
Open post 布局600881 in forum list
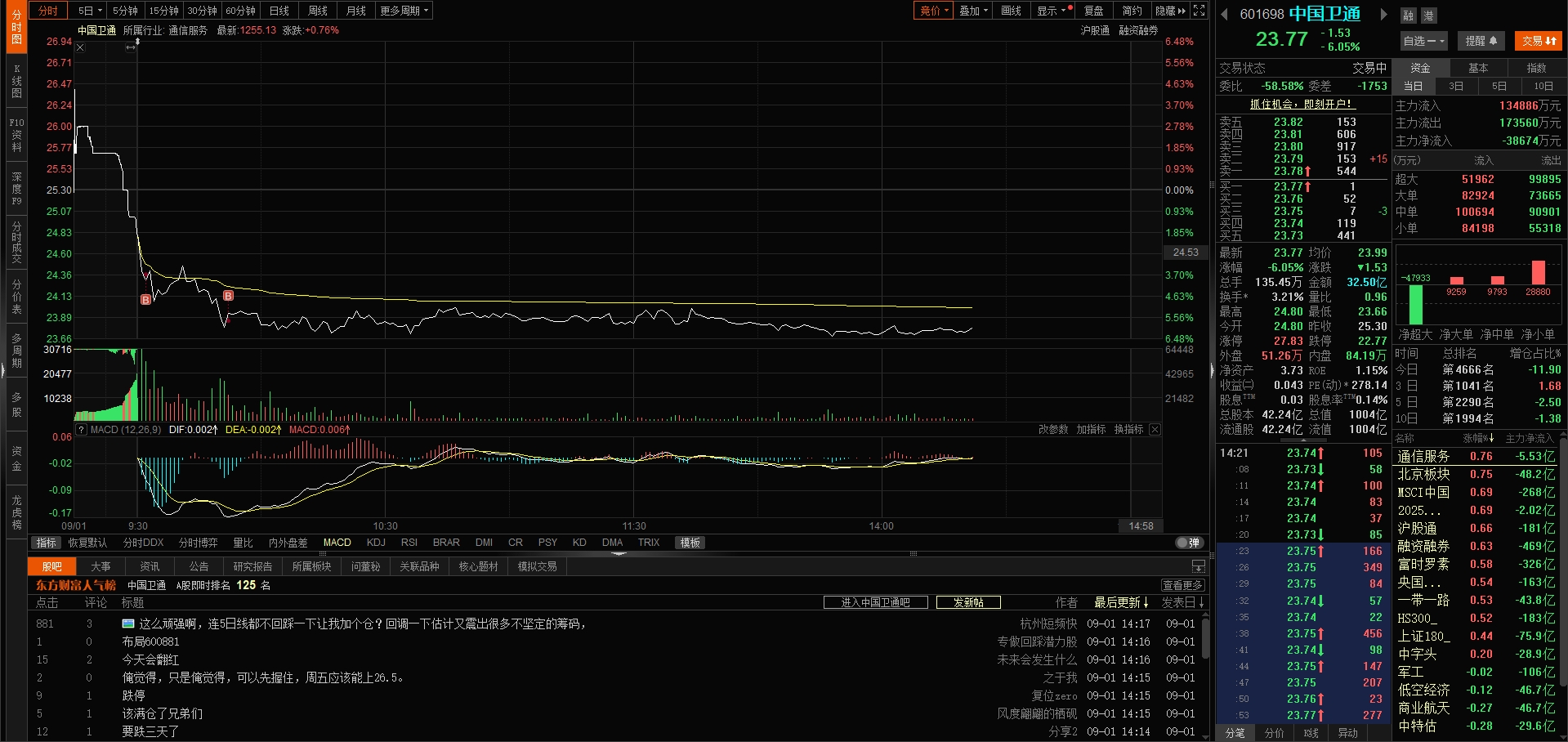(151, 642)
